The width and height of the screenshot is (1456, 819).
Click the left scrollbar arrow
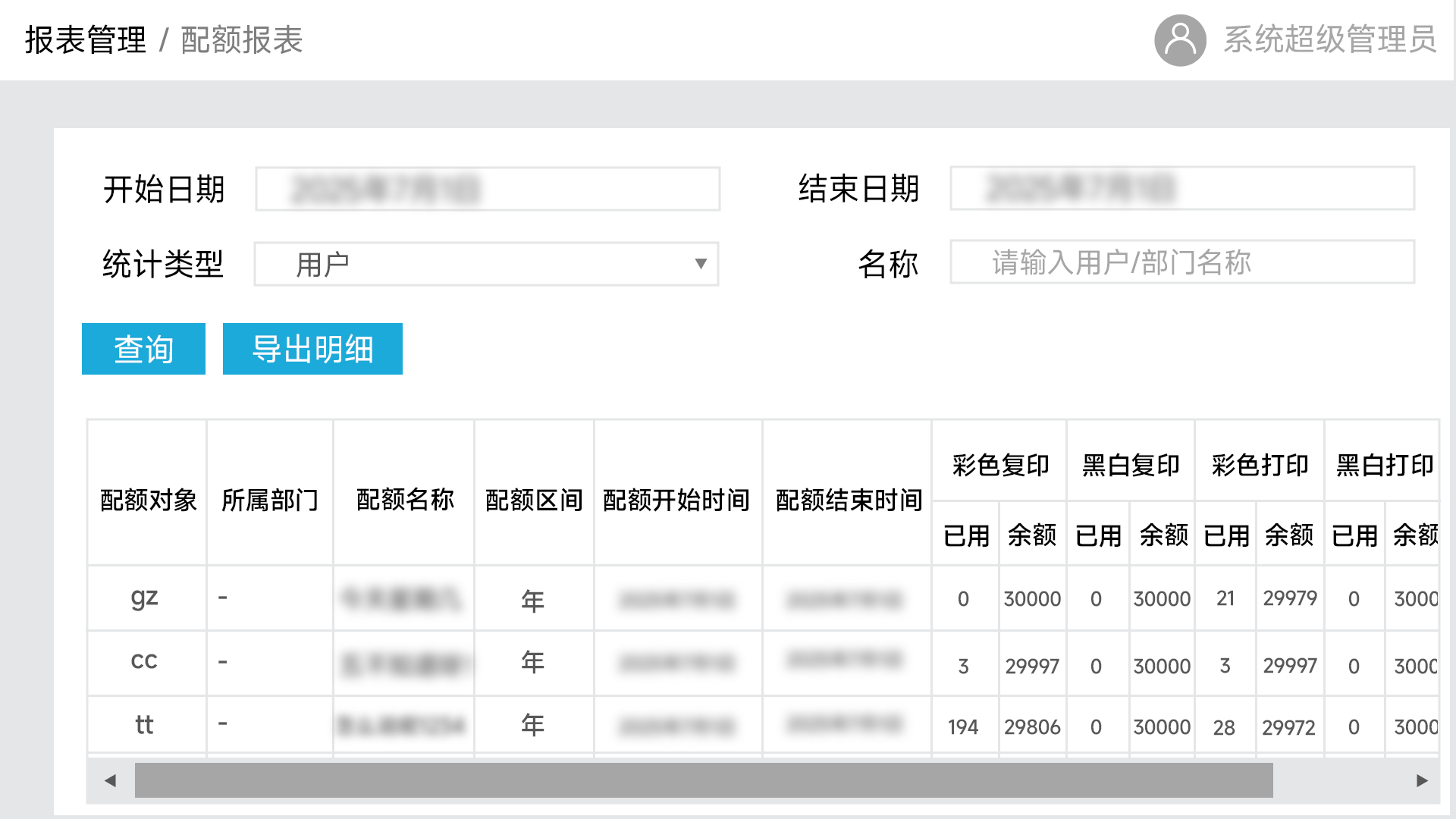[x=111, y=780]
